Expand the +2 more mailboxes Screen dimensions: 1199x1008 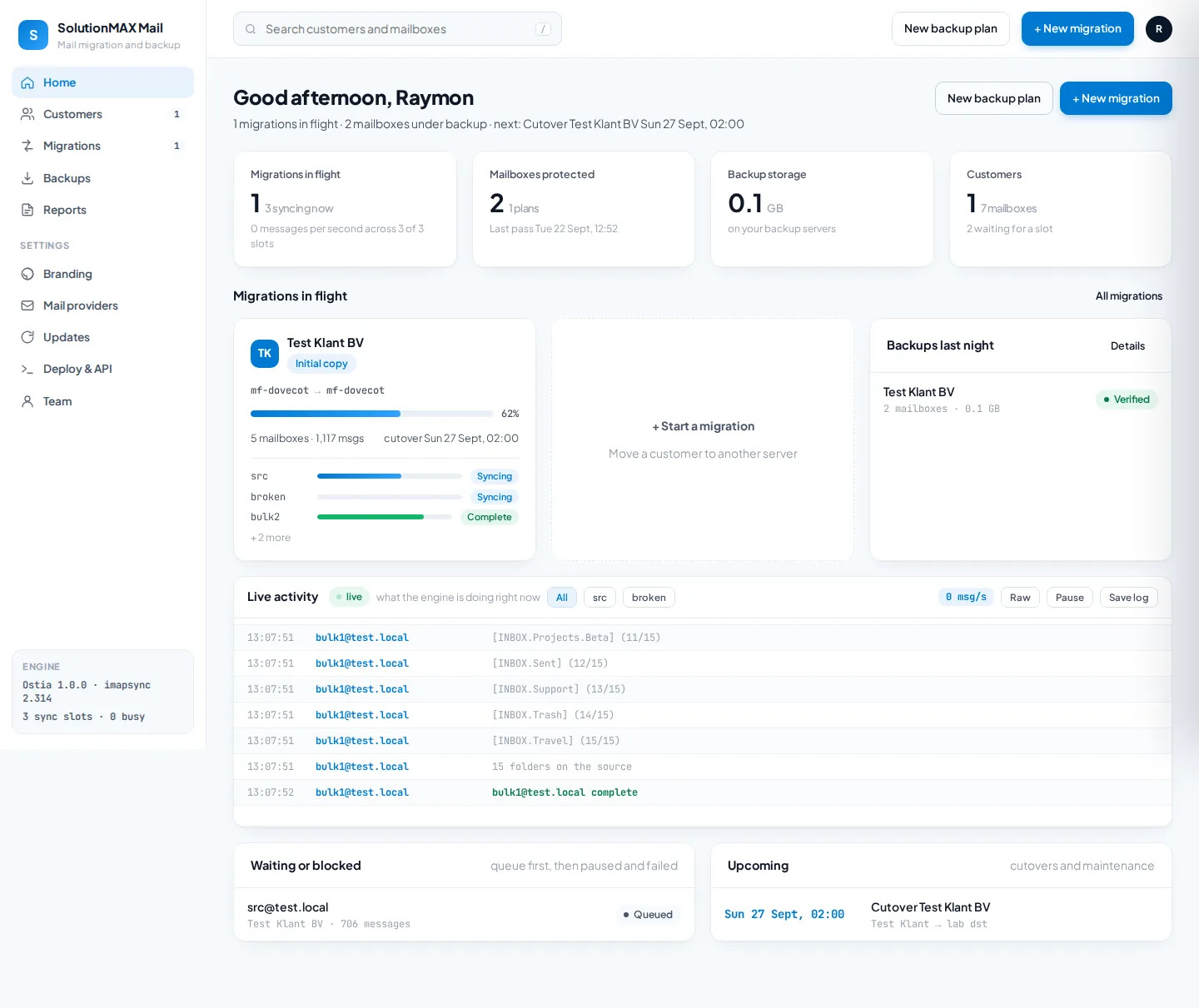(x=271, y=538)
